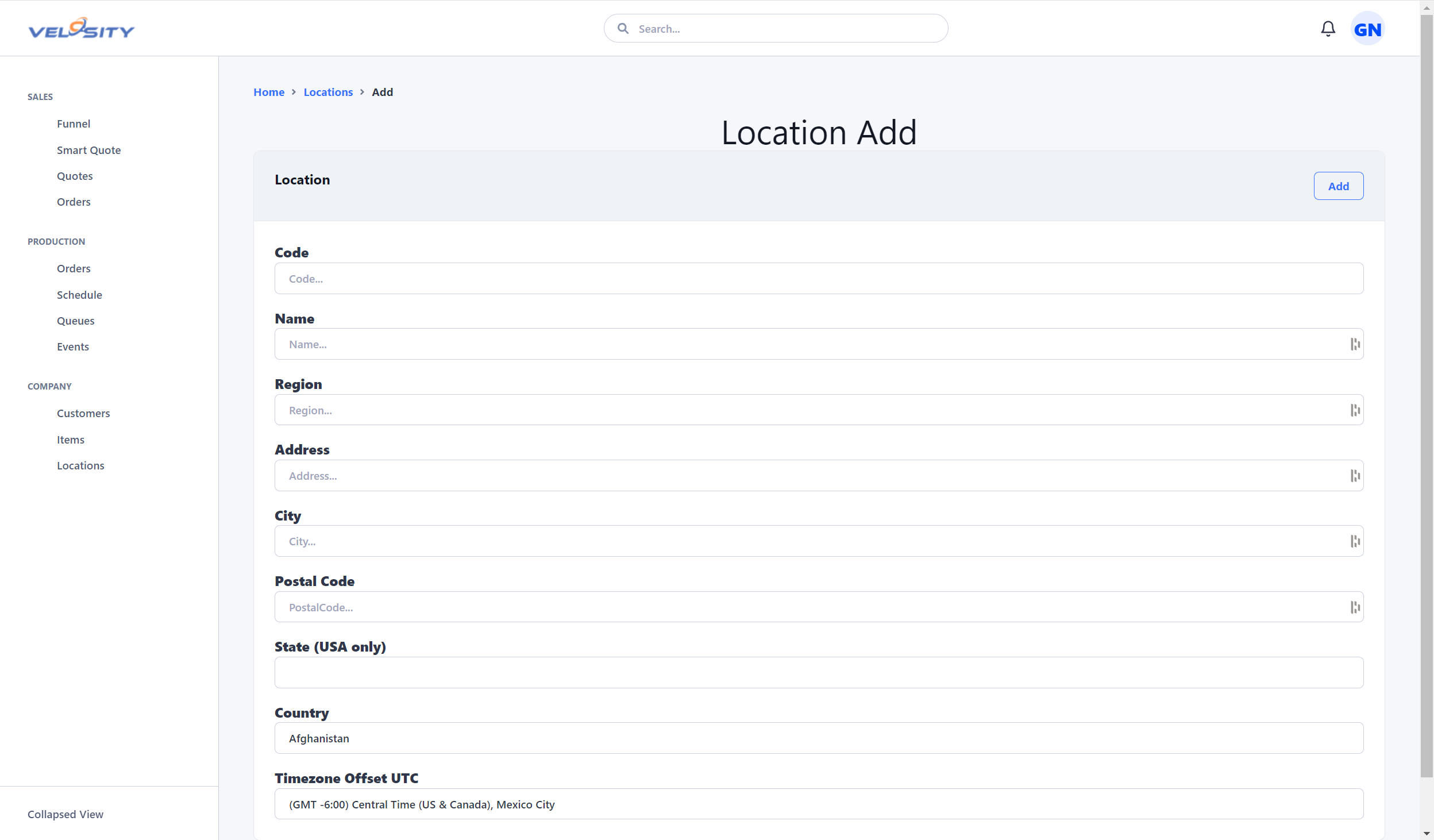Select the Customers company menu item
This screenshot has height=840, width=1434.
tap(83, 412)
